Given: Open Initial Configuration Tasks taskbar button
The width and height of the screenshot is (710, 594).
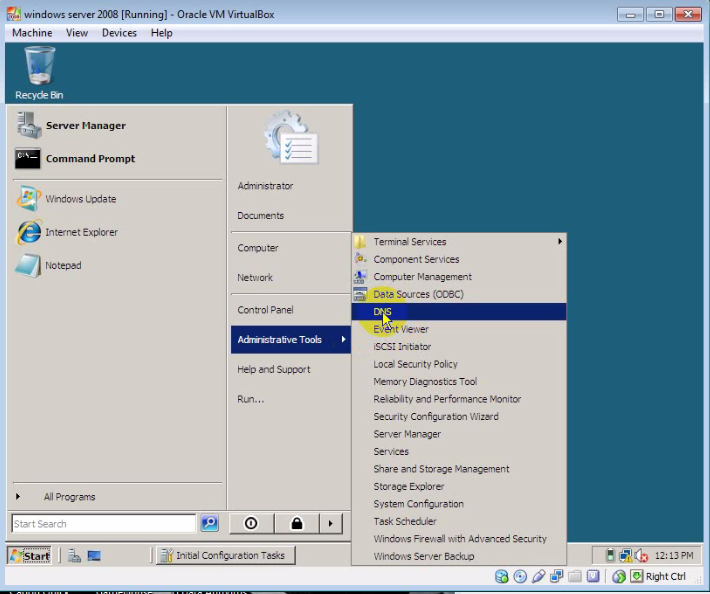Looking at the screenshot, I should pyautogui.click(x=225, y=556).
